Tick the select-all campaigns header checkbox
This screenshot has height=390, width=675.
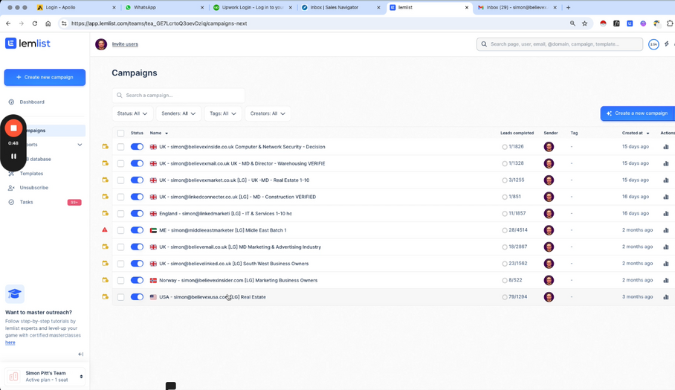point(121,133)
